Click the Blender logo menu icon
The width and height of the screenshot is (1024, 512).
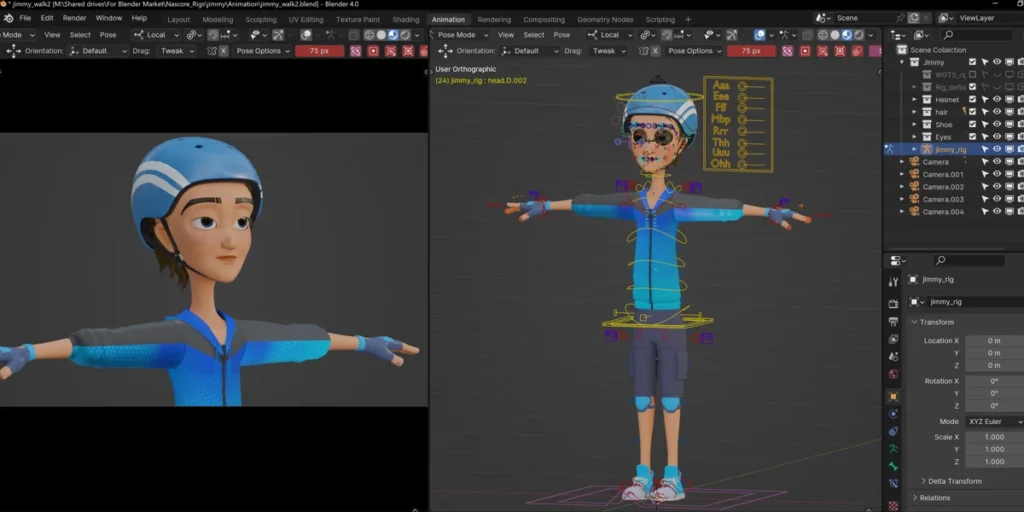point(8,18)
